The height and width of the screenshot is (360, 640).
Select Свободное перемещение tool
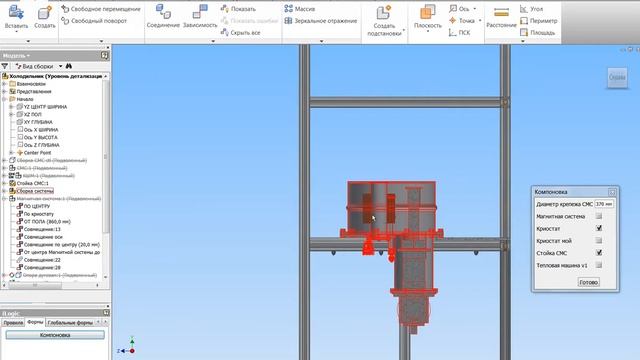coord(101,9)
